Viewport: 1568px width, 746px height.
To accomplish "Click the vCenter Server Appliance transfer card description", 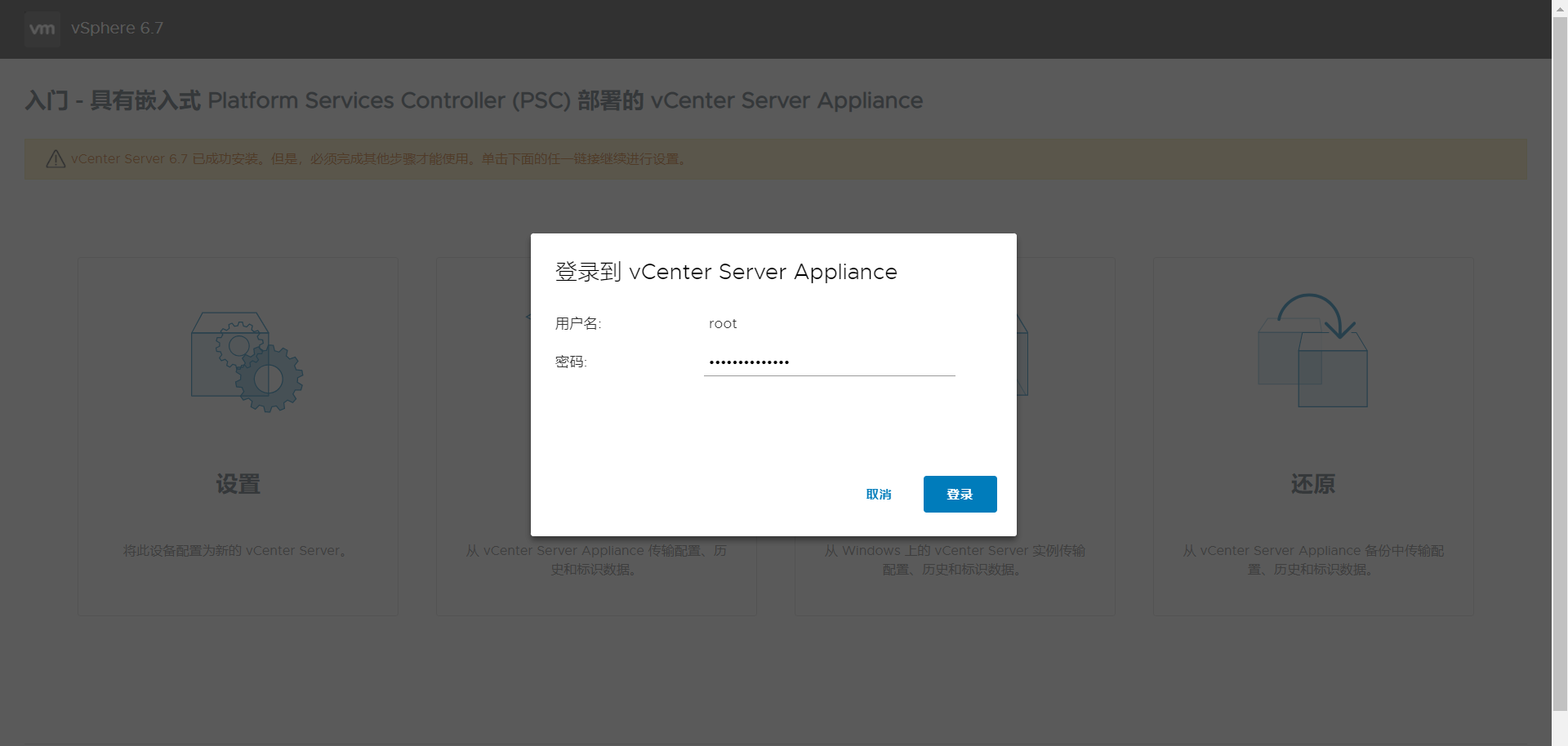I will point(595,560).
